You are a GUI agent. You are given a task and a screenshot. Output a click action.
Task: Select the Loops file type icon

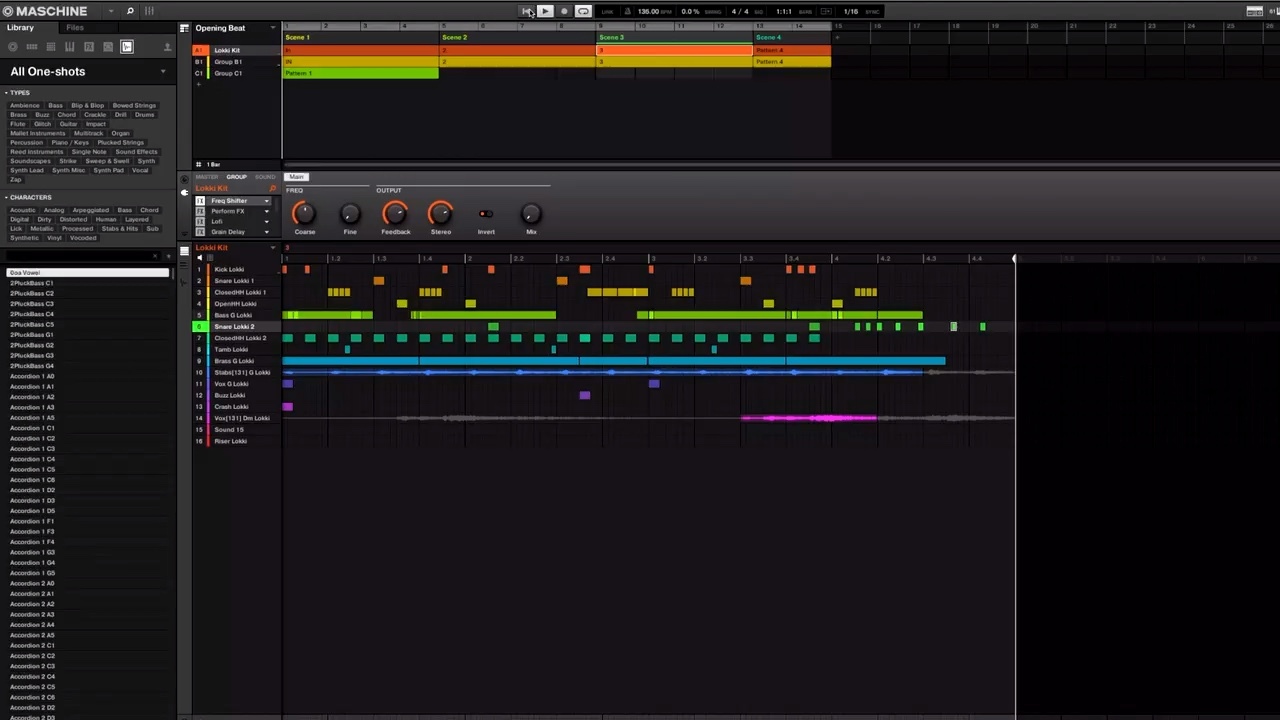[x=108, y=47]
